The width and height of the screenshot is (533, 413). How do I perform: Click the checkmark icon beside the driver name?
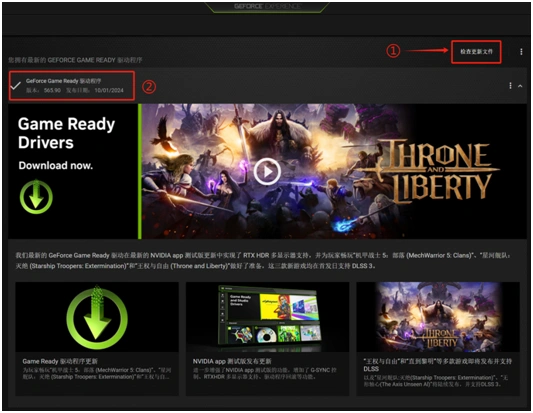coord(16,85)
